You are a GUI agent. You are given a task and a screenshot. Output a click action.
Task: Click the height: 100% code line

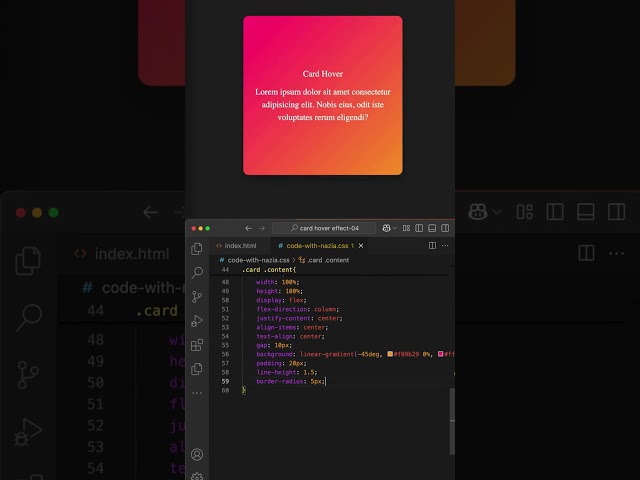point(279,291)
